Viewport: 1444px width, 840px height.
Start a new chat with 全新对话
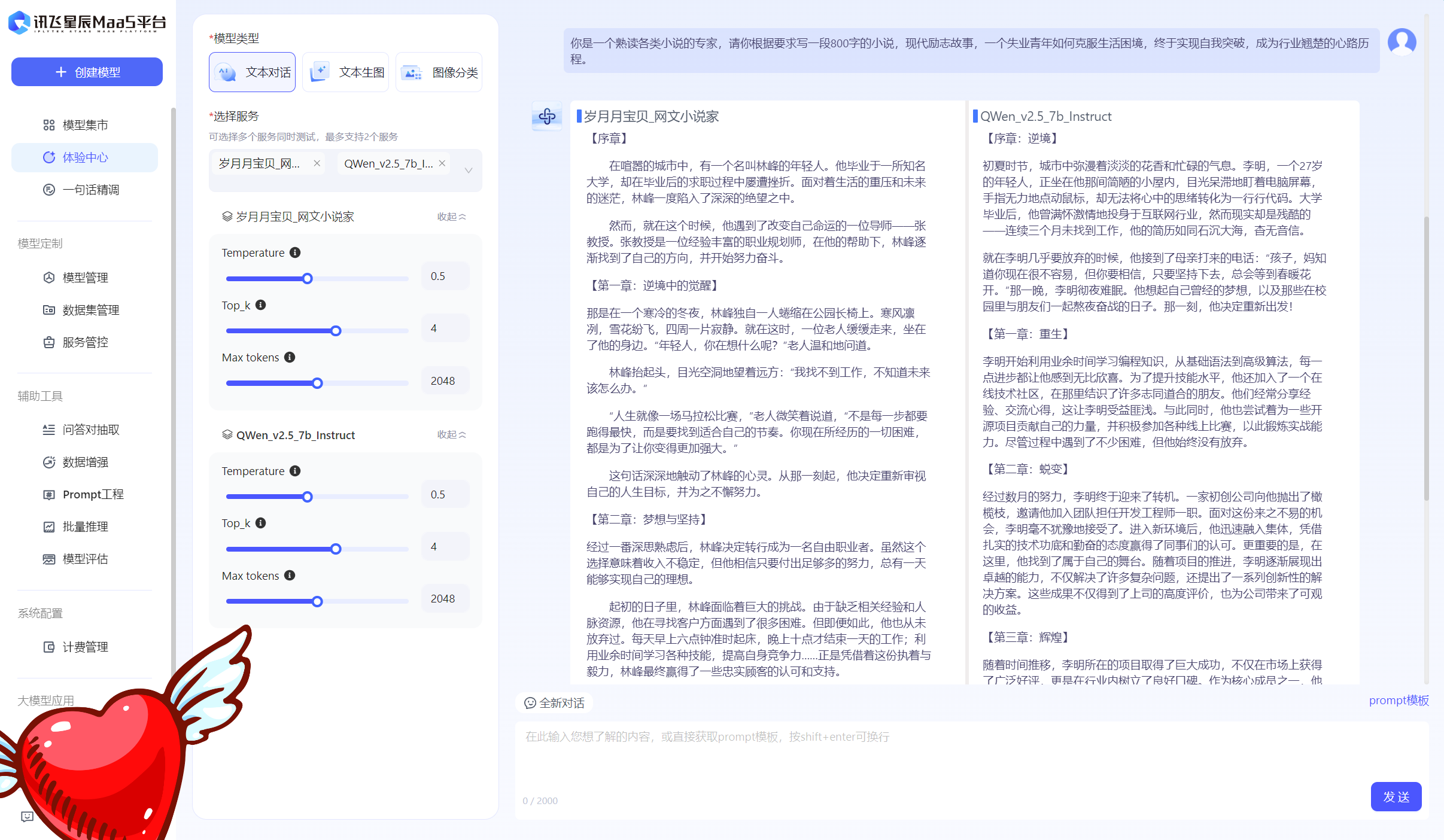click(x=554, y=703)
